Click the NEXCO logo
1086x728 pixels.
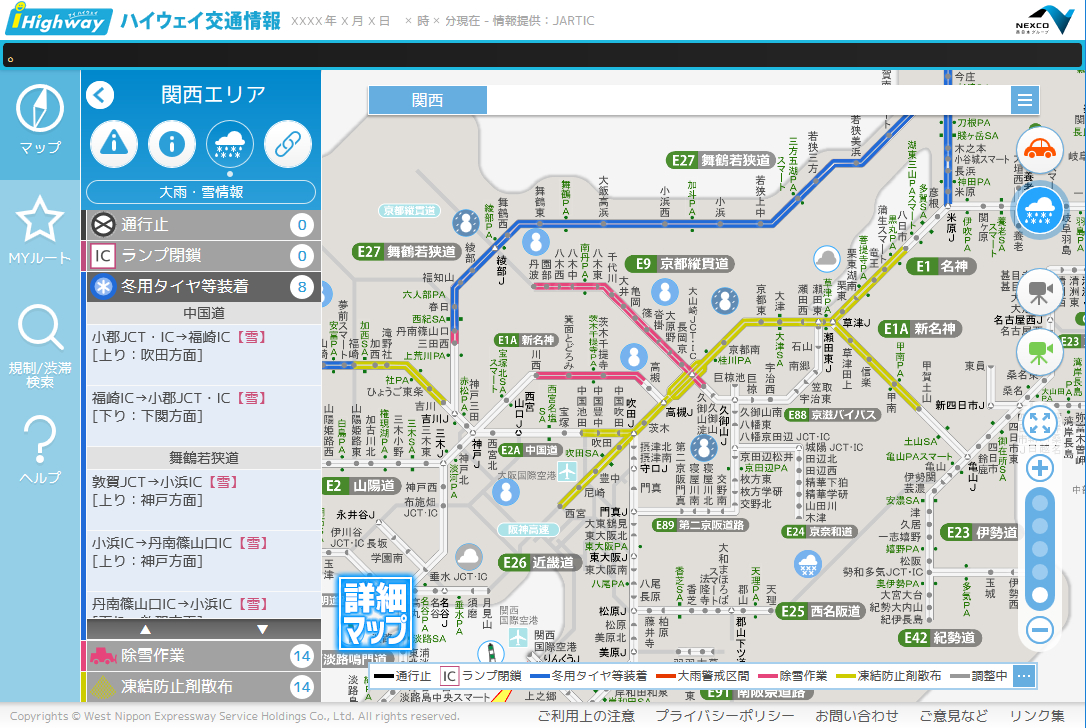tap(1043, 19)
